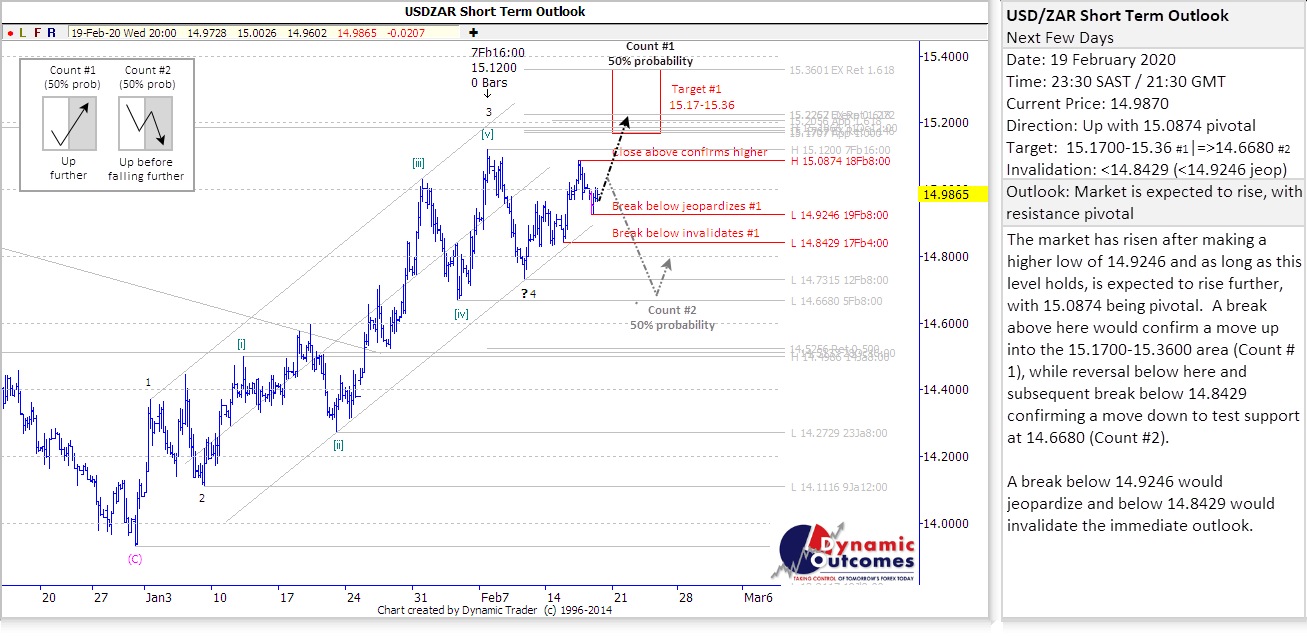Viewport: 1307px width, 641px height.
Task: Click the 15.0026 high value in the header bar
Action: tap(258, 33)
